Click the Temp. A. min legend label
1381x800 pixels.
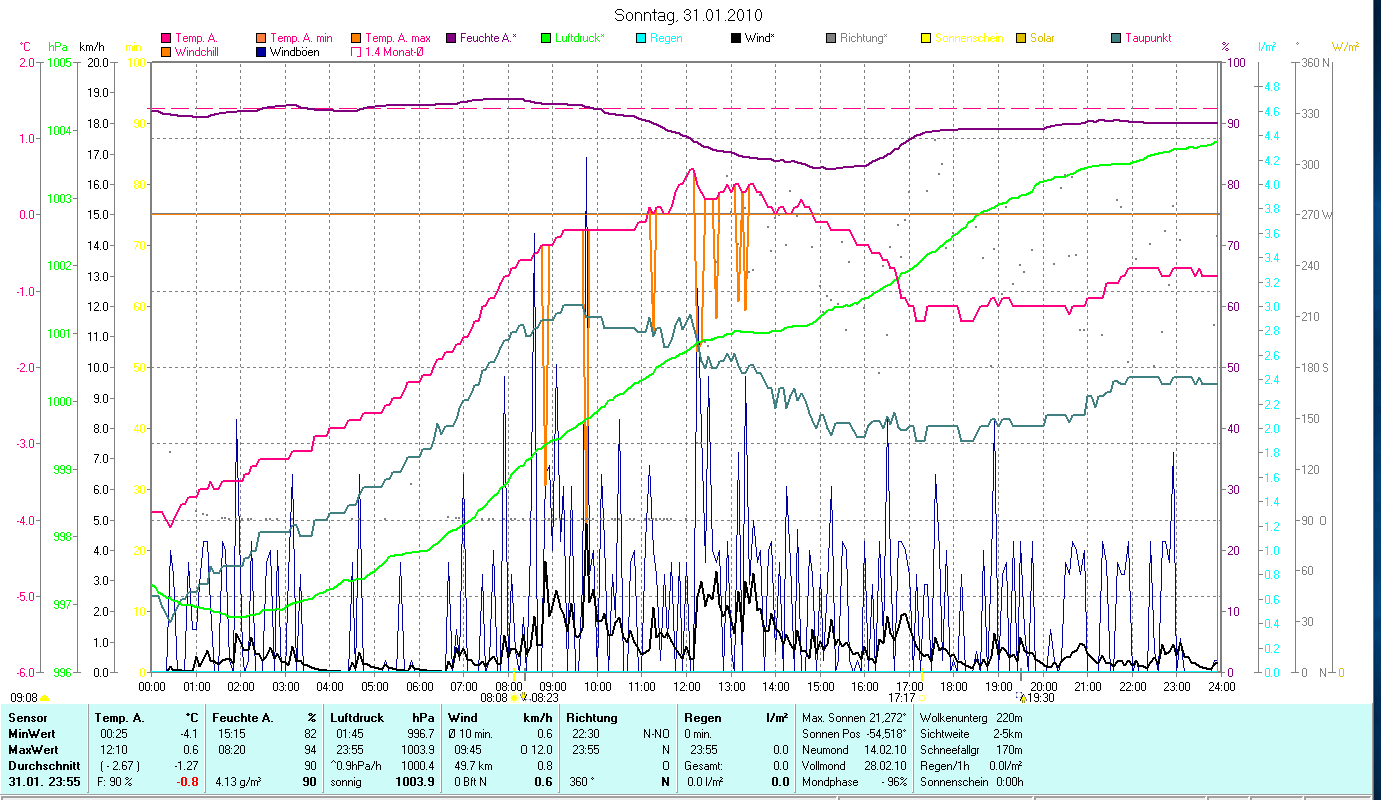298,38
